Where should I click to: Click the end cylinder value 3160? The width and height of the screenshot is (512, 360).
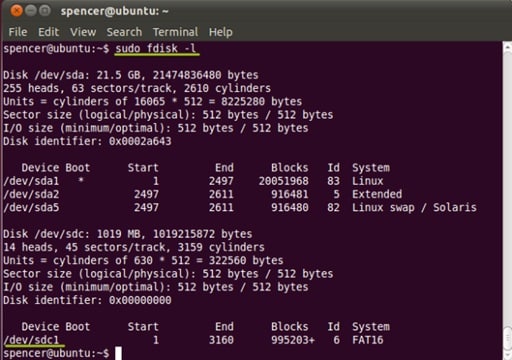(221, 340)
